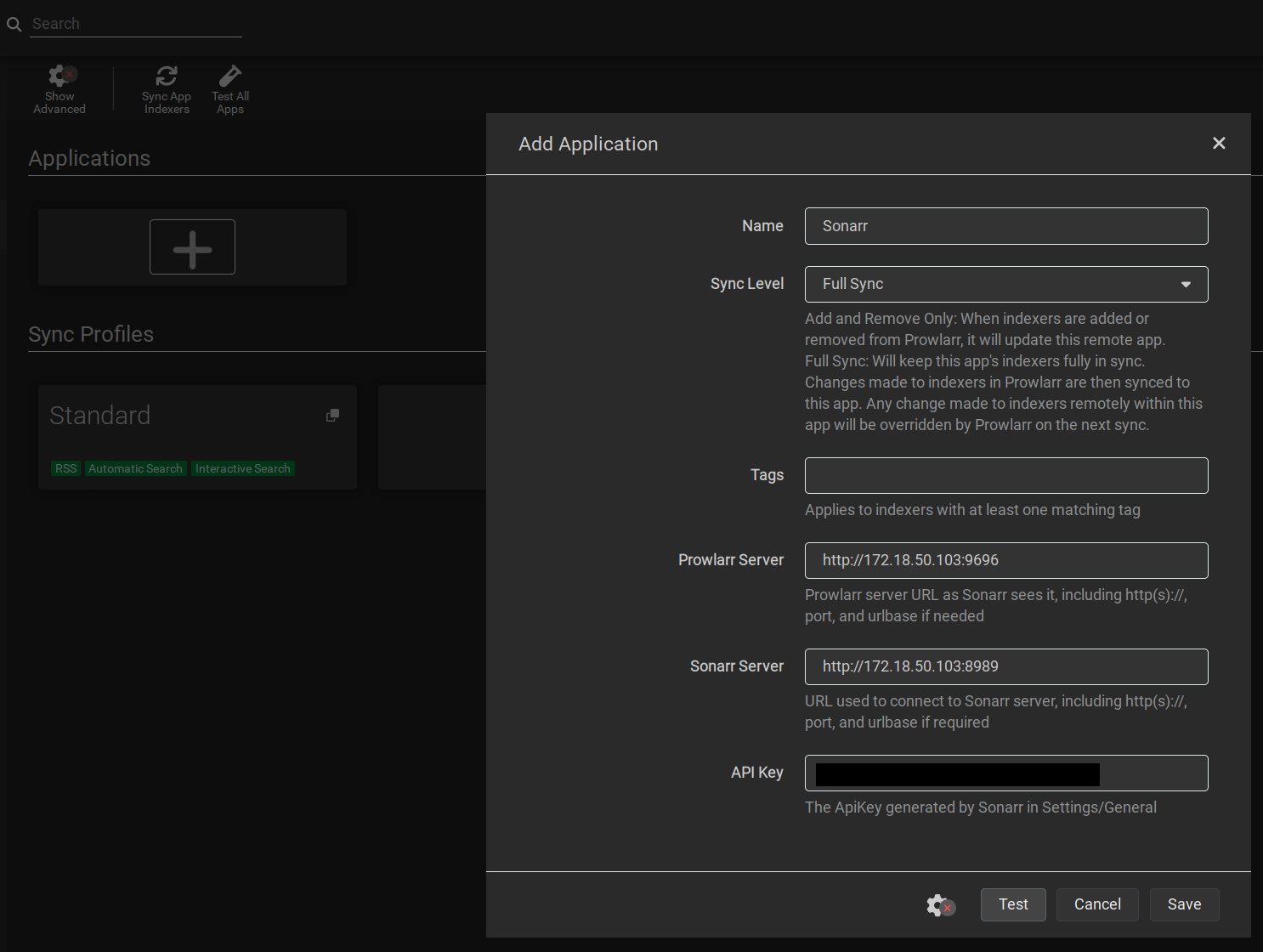Click into the Tags input field
1263x952 pixels.
[x=1006, y=475]
